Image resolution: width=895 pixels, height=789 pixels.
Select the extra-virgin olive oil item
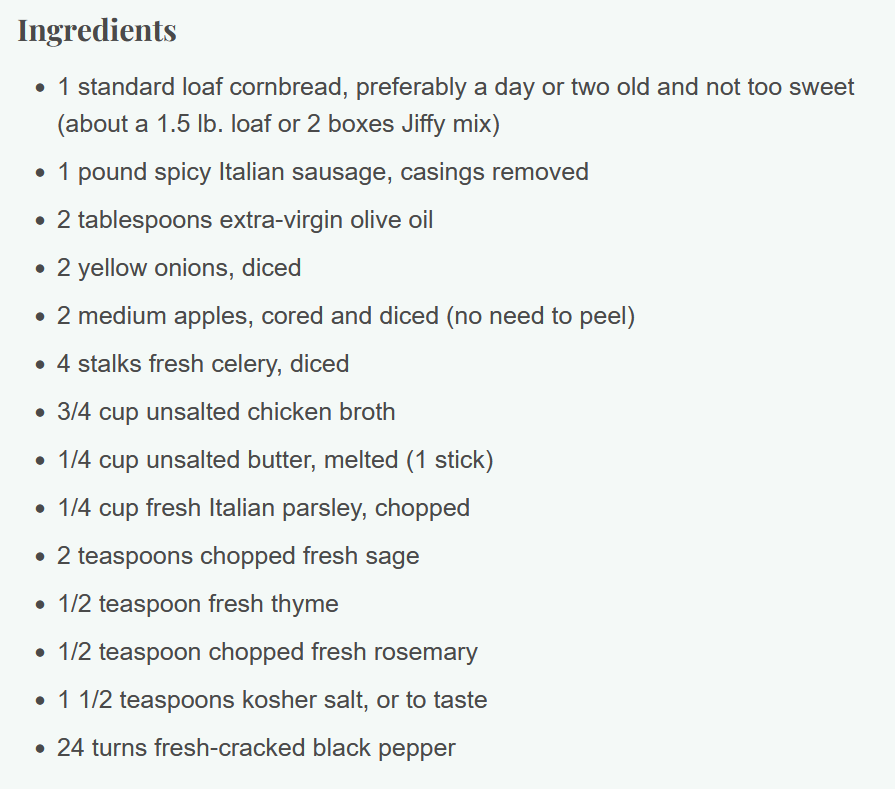245,220
